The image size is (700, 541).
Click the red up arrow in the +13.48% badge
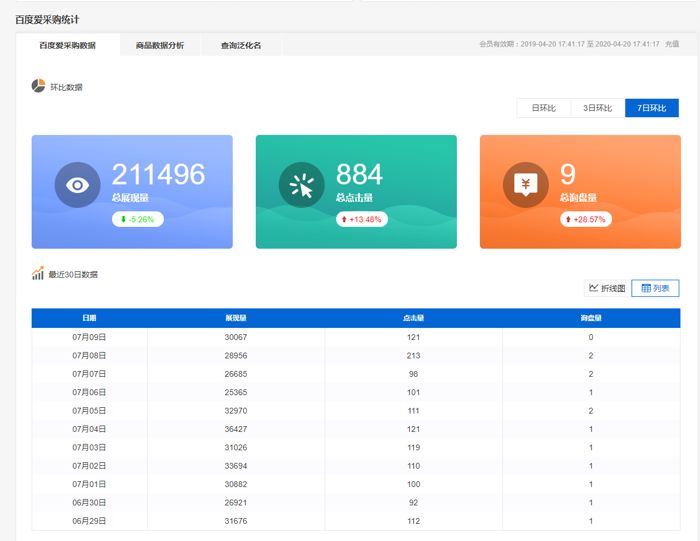point(344,219)
